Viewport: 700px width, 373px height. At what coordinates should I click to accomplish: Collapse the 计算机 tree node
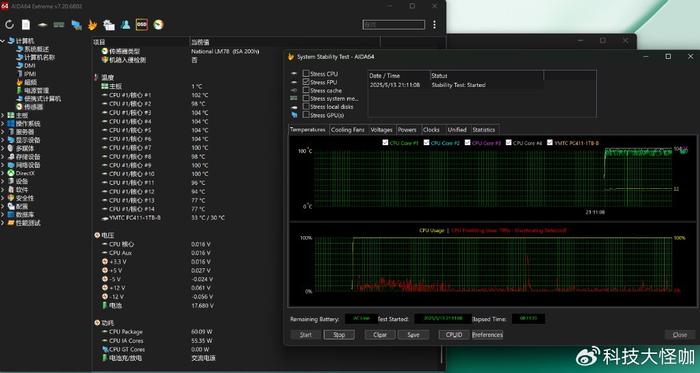point(3,41)
